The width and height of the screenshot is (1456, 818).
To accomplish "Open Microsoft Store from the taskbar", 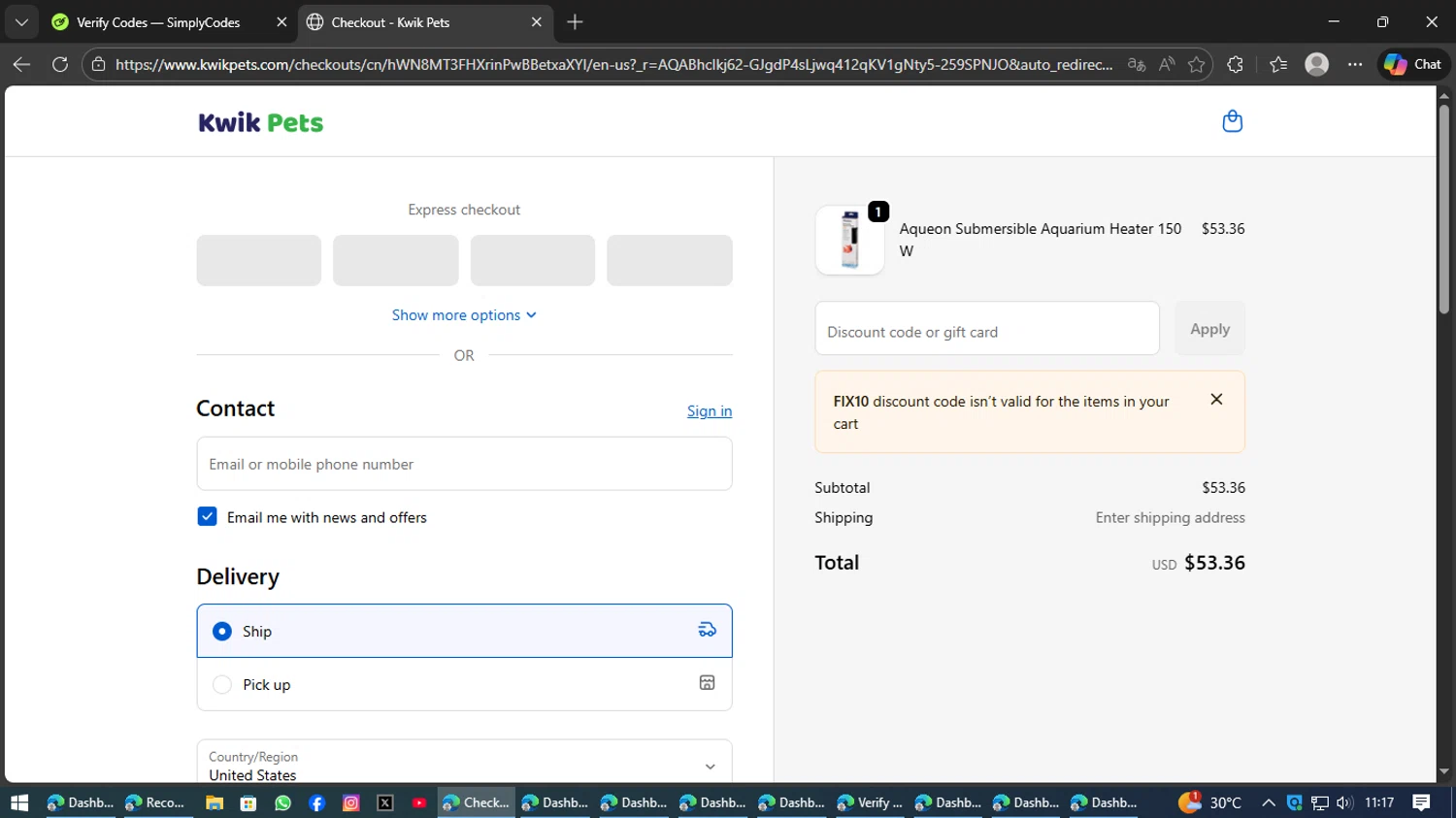I will point(248,802).
